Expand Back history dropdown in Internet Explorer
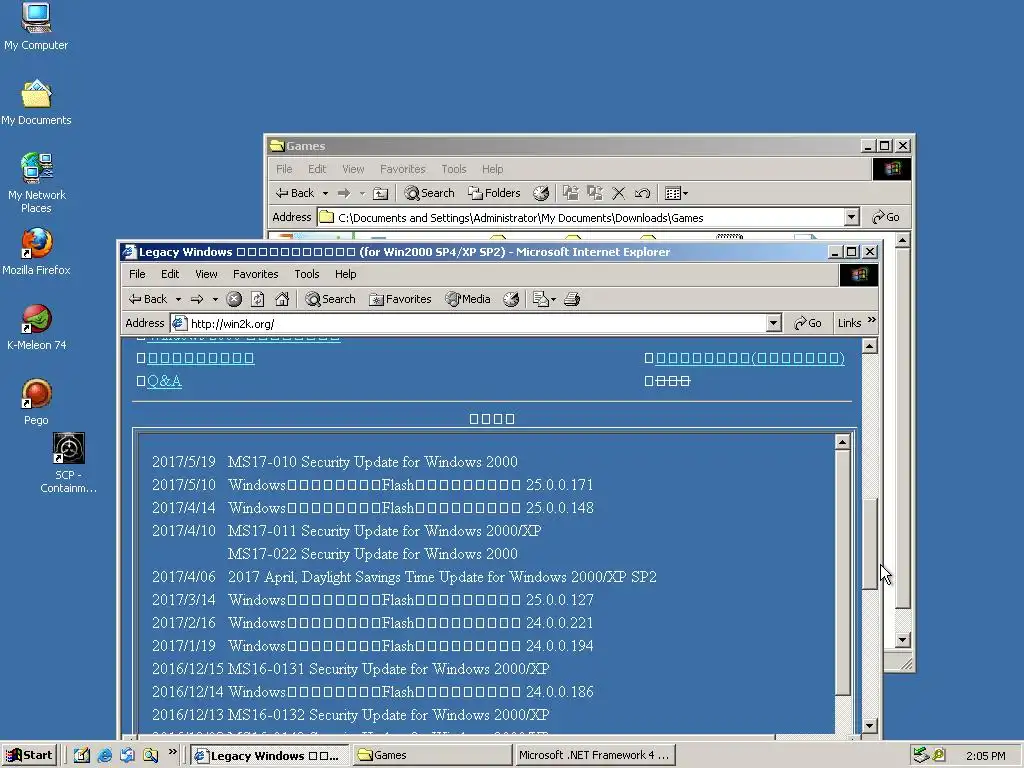This screenshot has width=1024, height=768. (178, 299)
